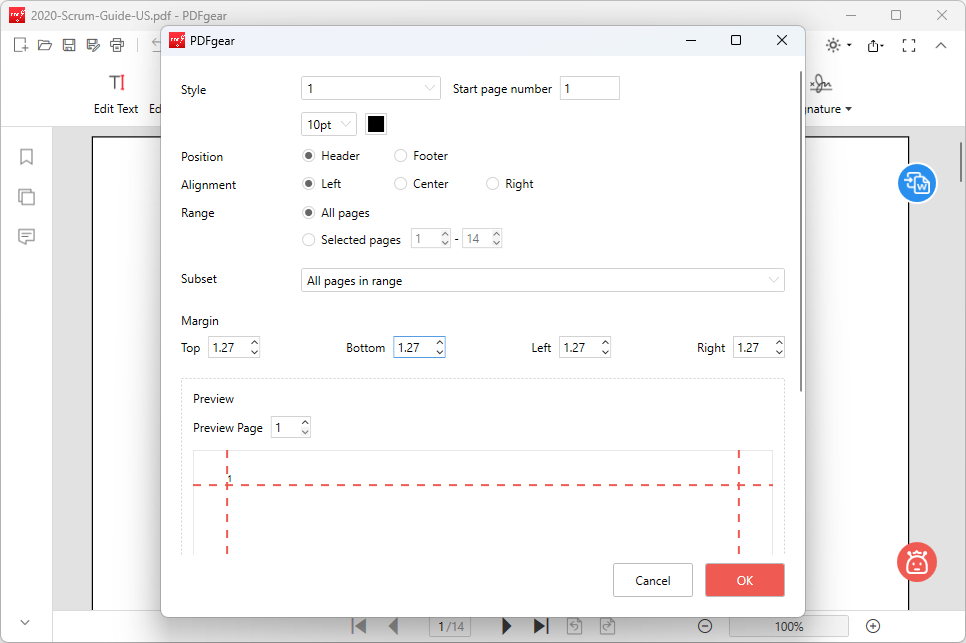
Task: Open the Subset dropdown
Action: [543, 280]
